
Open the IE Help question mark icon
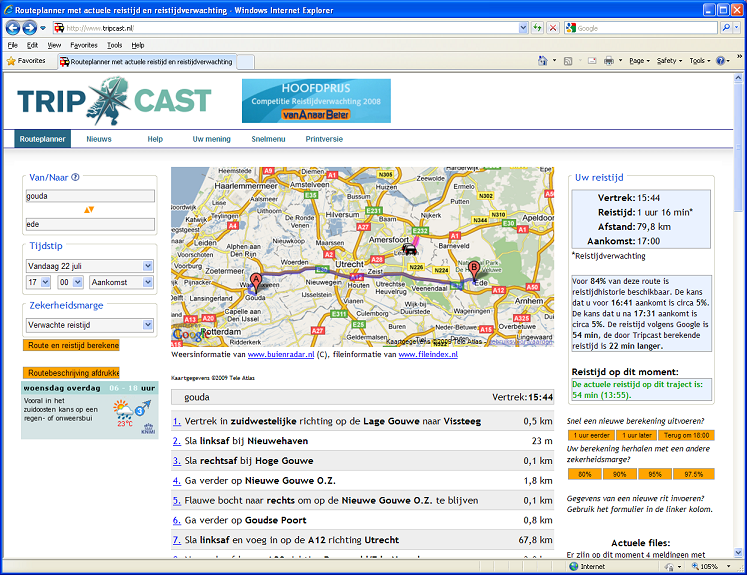point(720,61)
